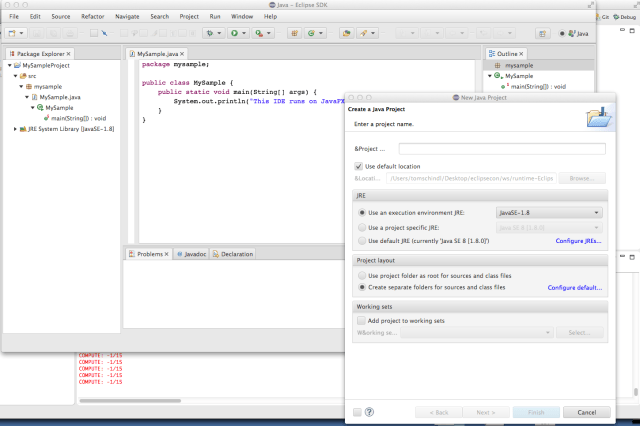Expand the JRE System Library node

(x=15, y=128)
